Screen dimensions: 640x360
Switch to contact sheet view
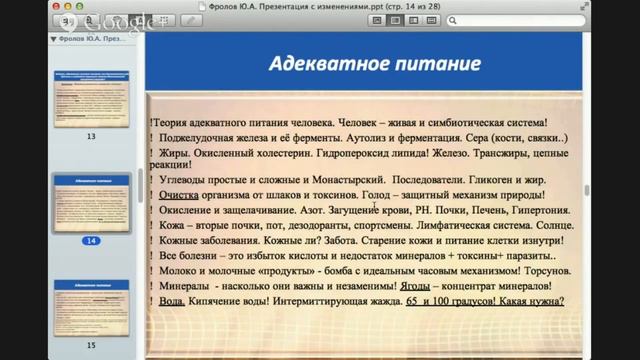pyautogui.click(x=431, y=20)
